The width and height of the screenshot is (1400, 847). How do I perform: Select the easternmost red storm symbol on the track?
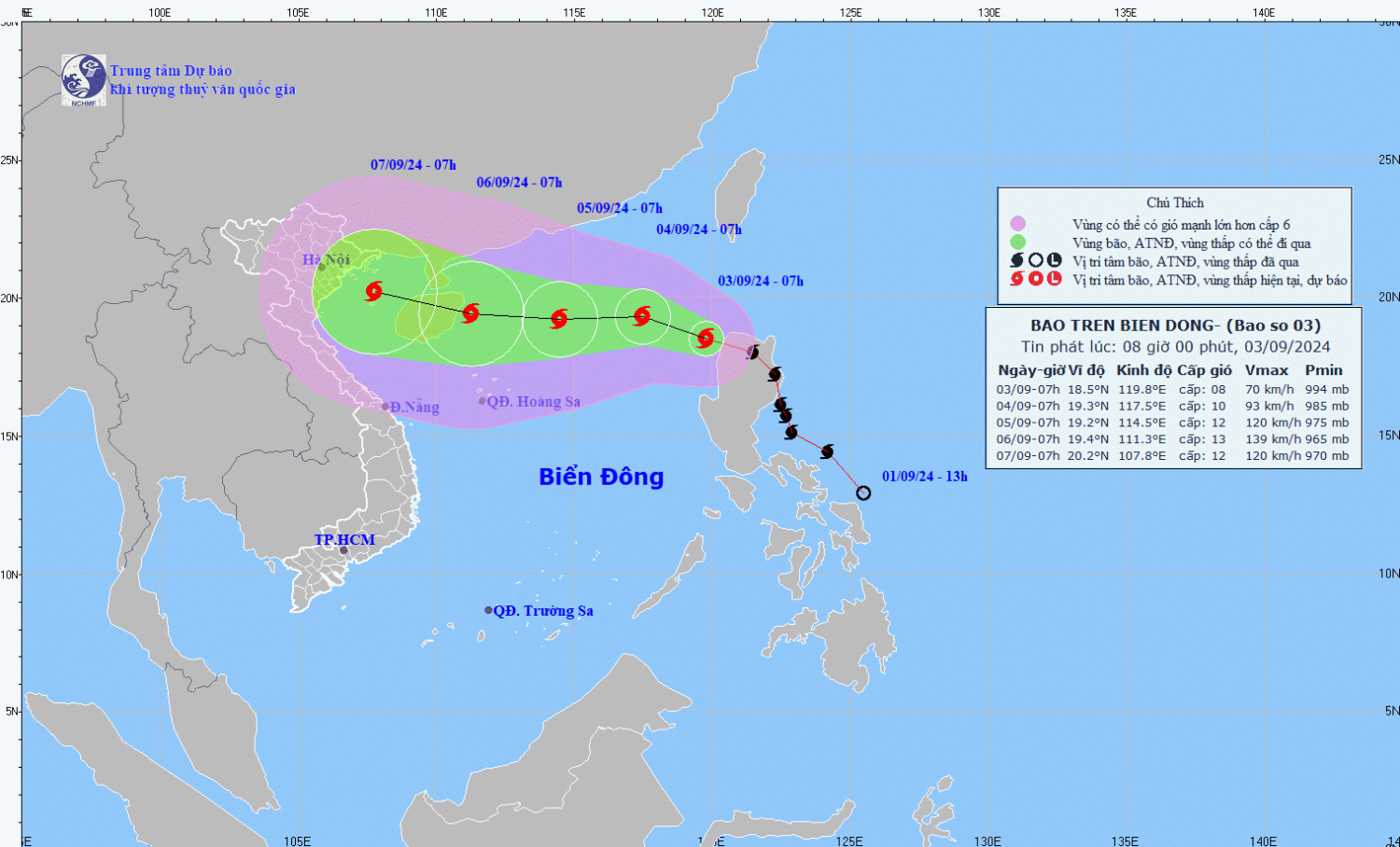click(x=706, y=339)
